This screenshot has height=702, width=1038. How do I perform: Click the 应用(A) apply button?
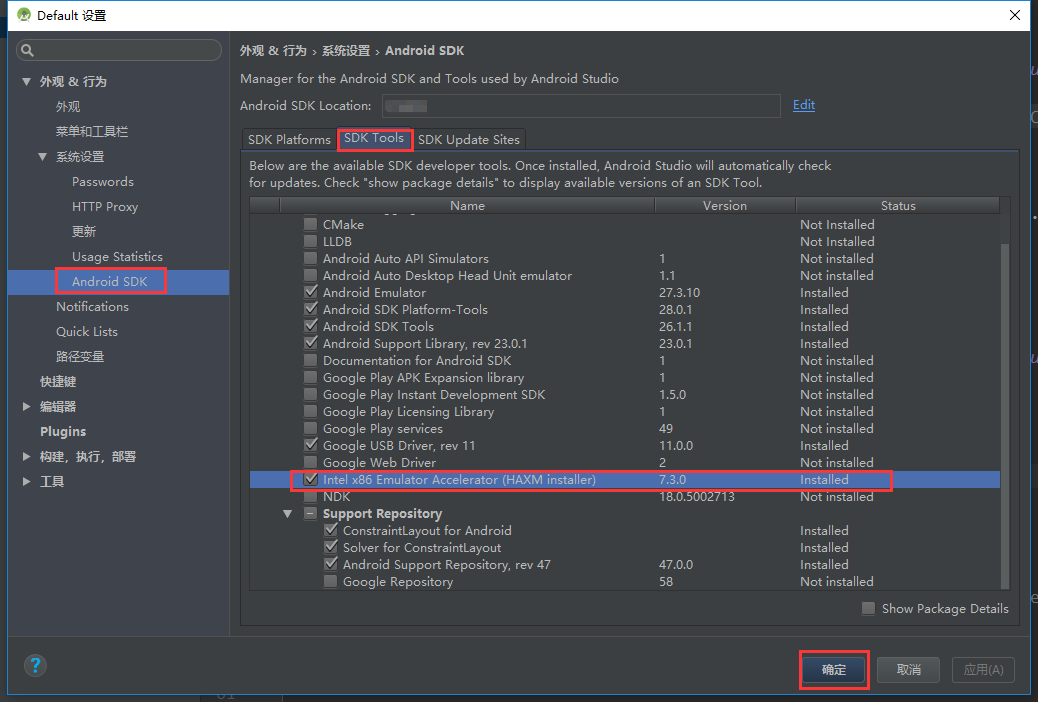click(983, 670)
